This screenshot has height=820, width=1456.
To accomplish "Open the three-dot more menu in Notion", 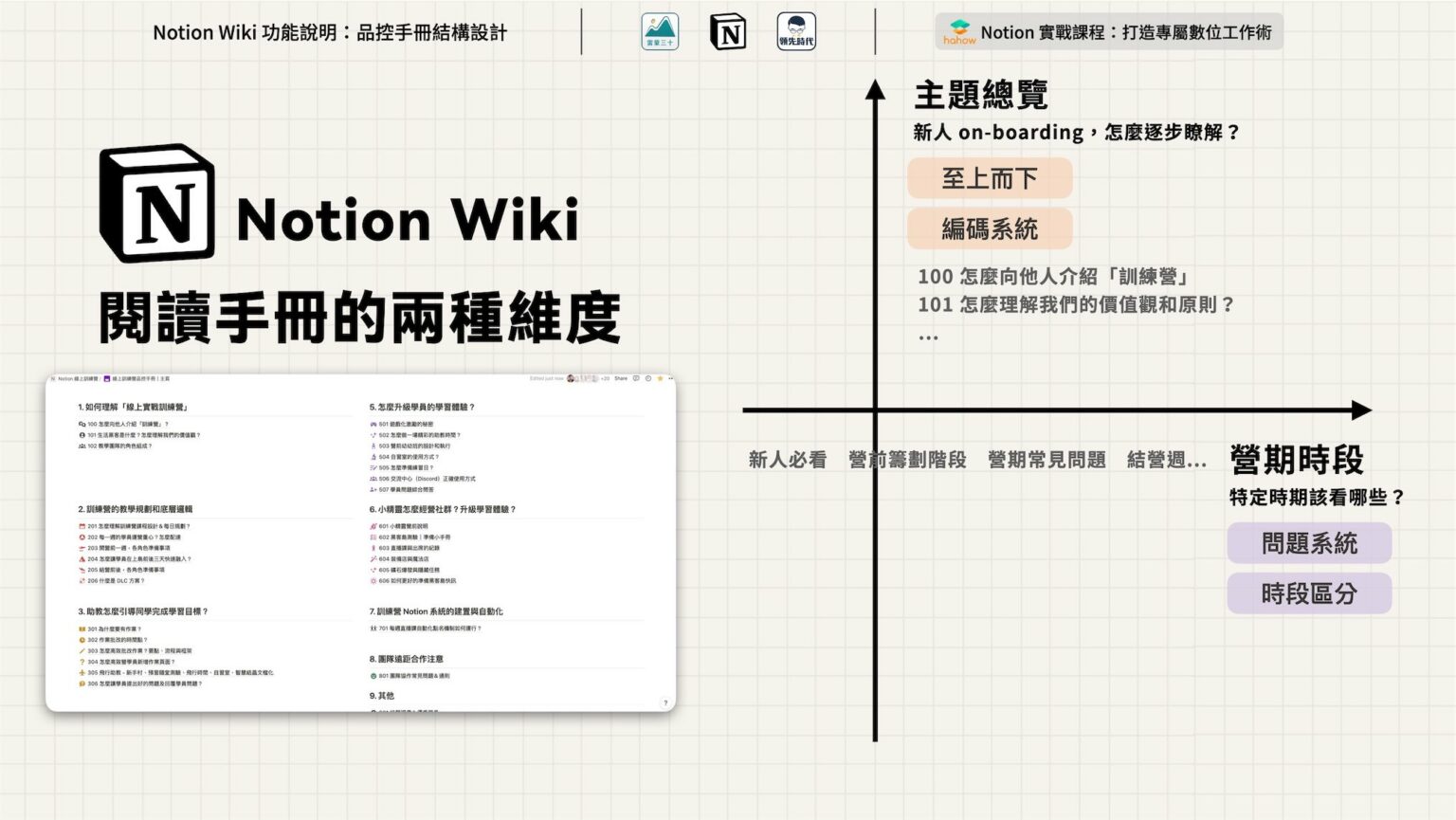I will 671,378.
